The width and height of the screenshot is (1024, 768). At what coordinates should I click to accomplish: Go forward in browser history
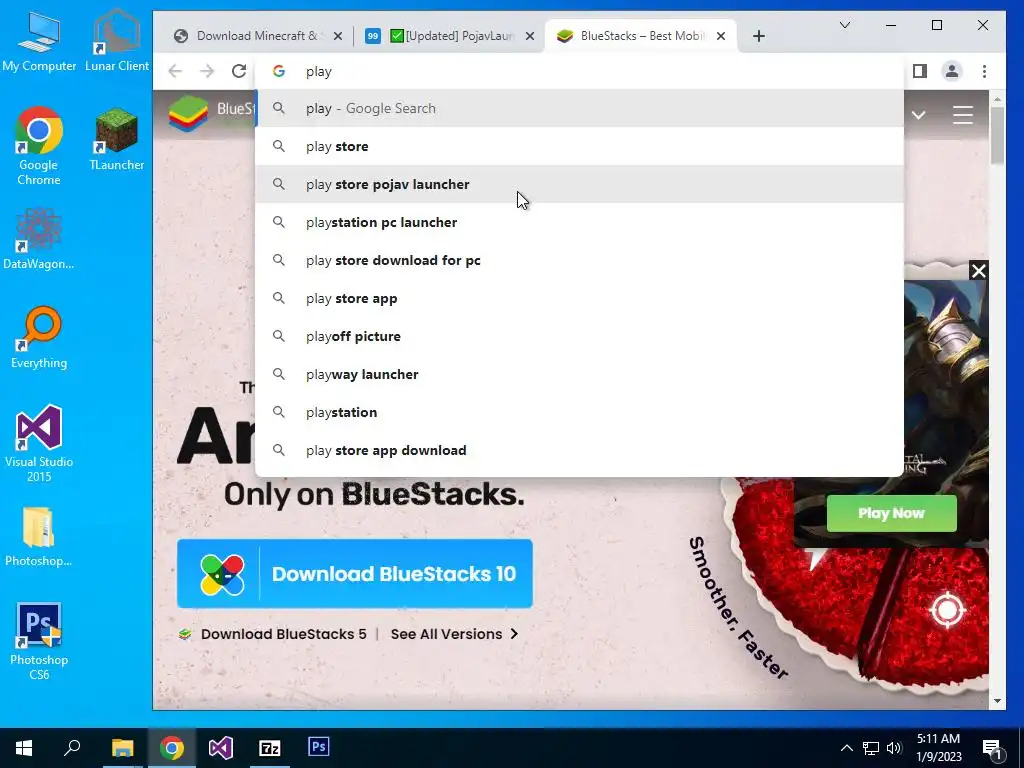point(207,71)
